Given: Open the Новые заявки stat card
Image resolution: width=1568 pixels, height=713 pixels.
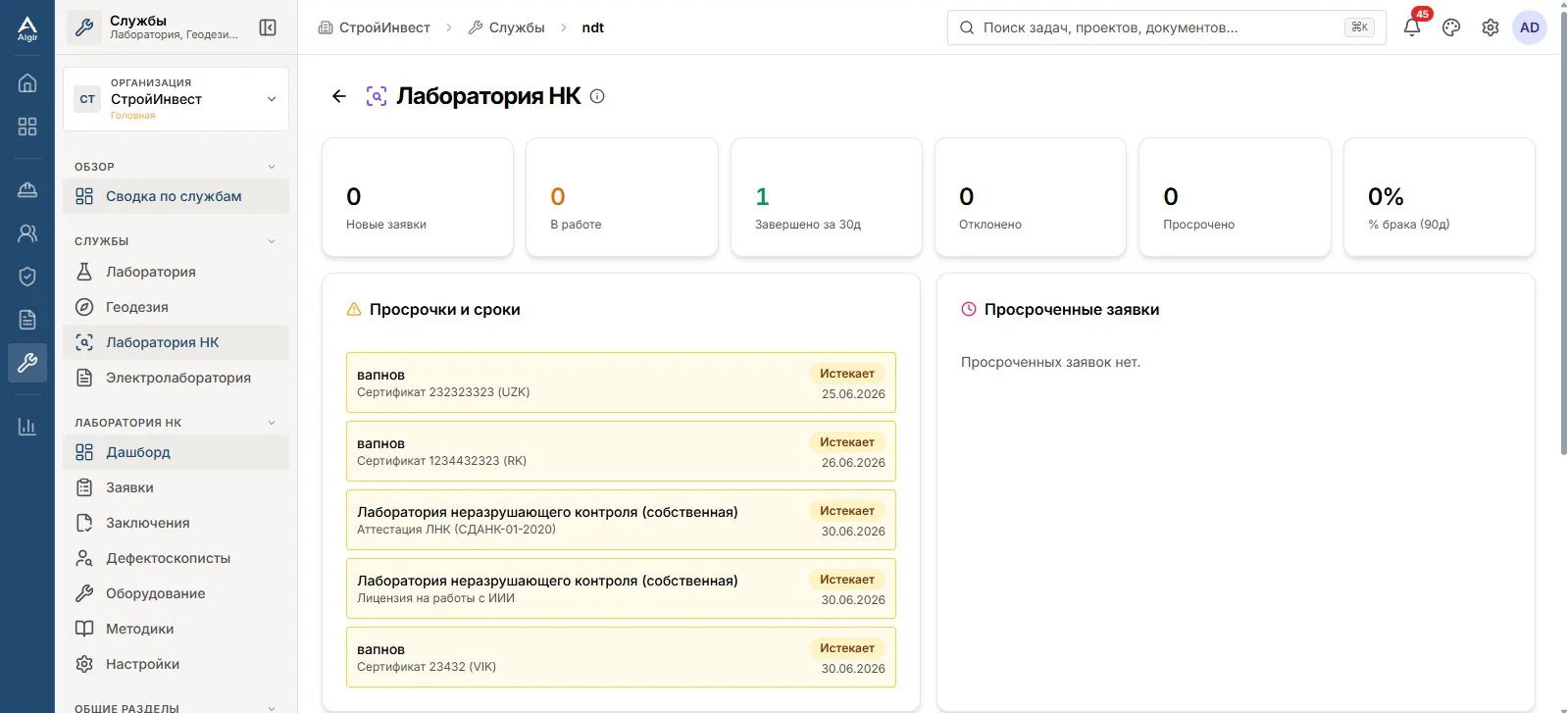Looking at the screenshot, I should pyautogui.click(x=418, y=197).
